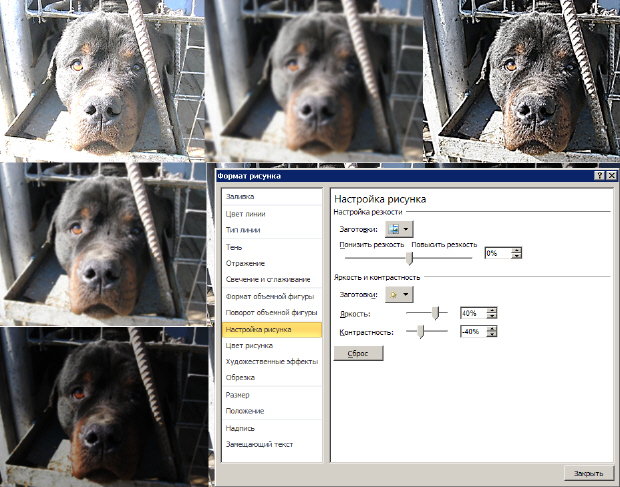Click the sharpness slider handle
Viewport: 620px width, 487px height.
pyautogui.click(x=410, y=259)
